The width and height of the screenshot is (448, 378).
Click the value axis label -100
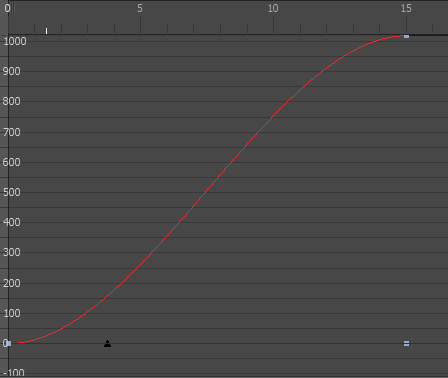(14, 373)
